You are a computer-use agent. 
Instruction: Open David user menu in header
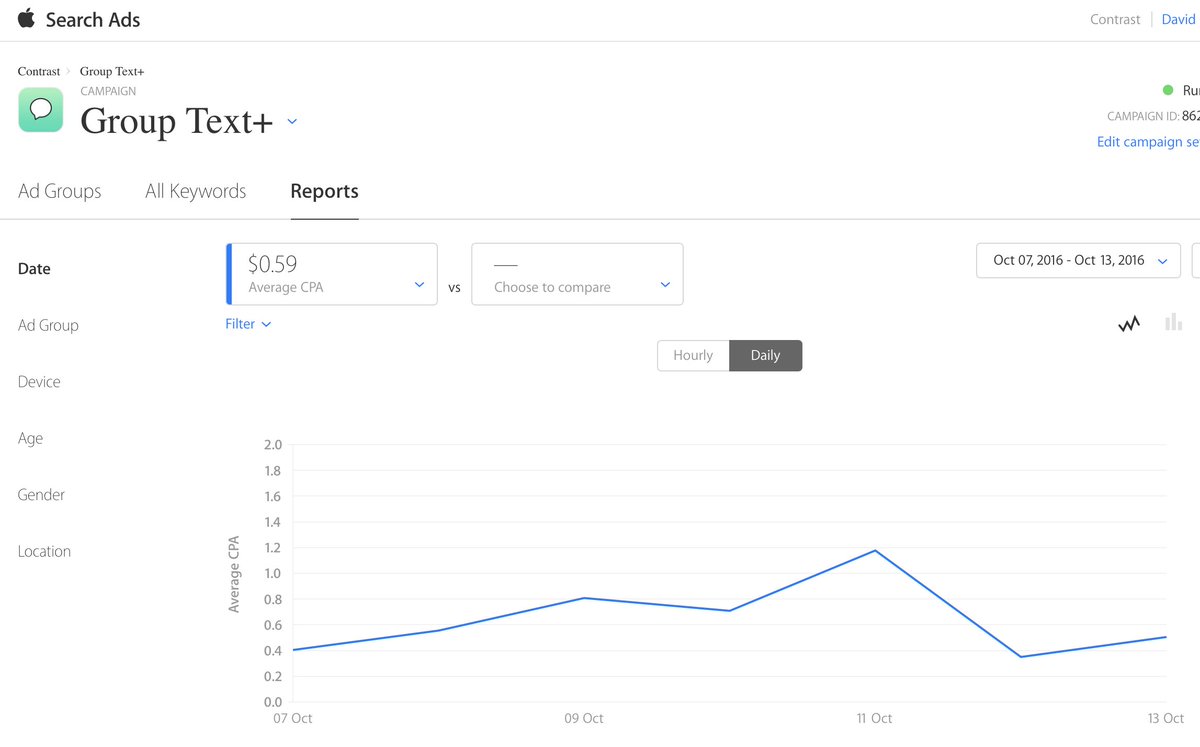[x=1180, y=19]
